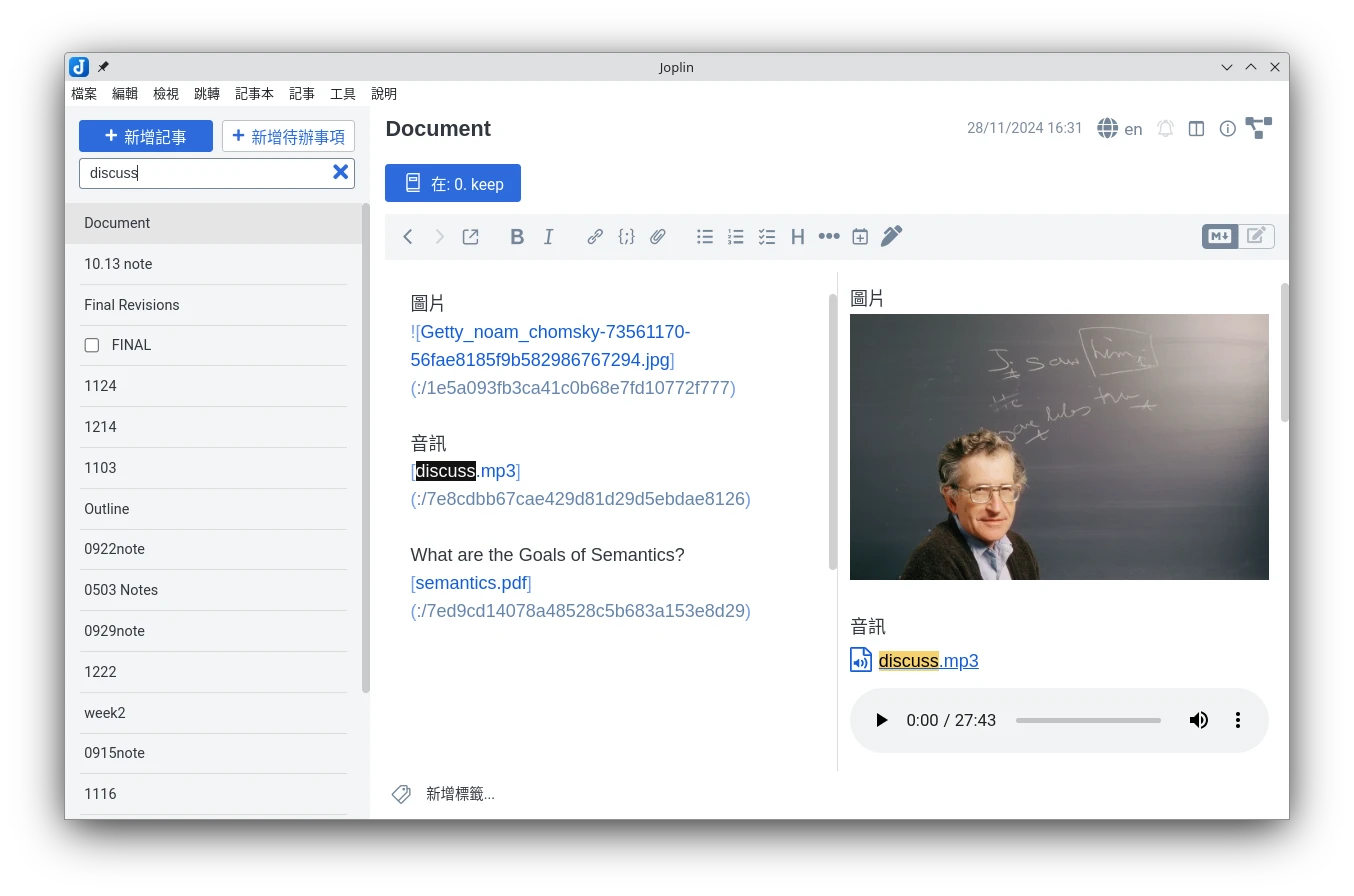Click the 新增記事 button
Viewport: 1354px width, 896px height.
click(x=146, y=136)
